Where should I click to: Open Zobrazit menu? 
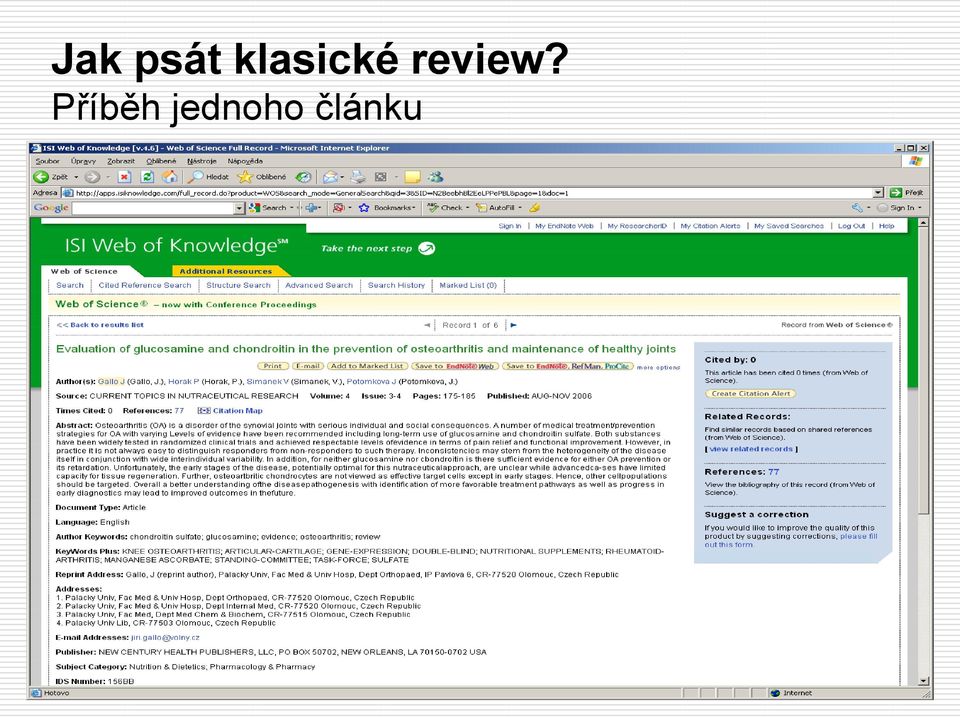coord(121,161)
